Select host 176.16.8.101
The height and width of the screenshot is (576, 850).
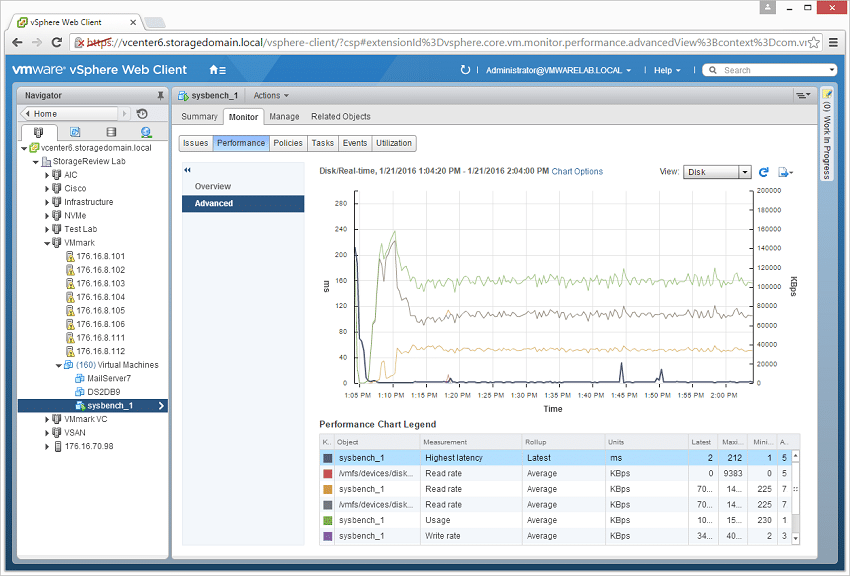(100, 256)
